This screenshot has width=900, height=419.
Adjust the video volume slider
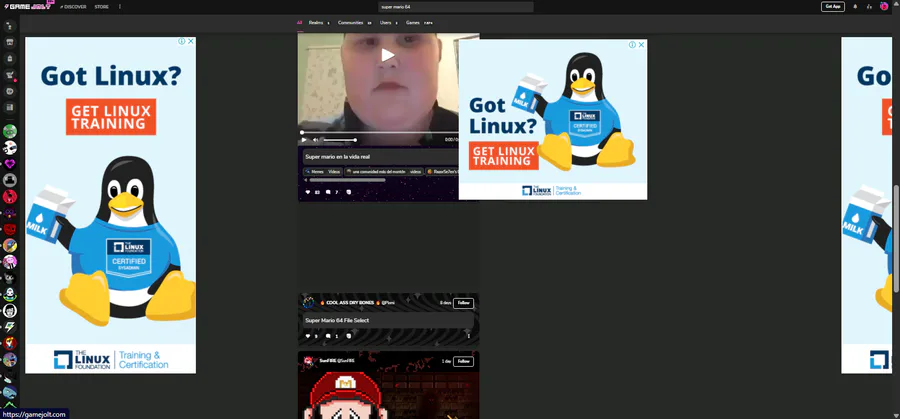tap(339, 139)
